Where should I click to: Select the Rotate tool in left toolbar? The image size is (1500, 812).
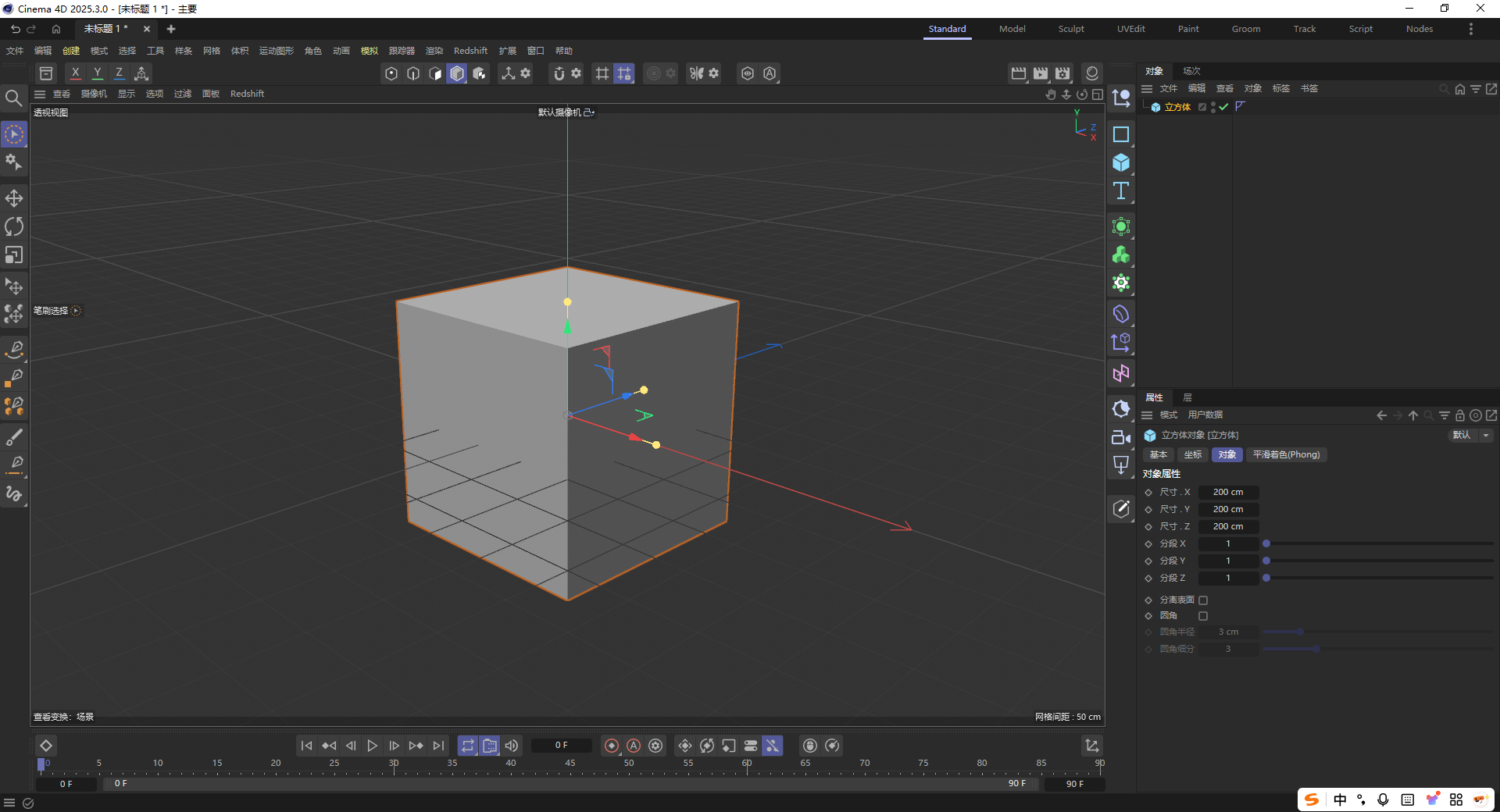pyautogui.click(x=14, y=227)
